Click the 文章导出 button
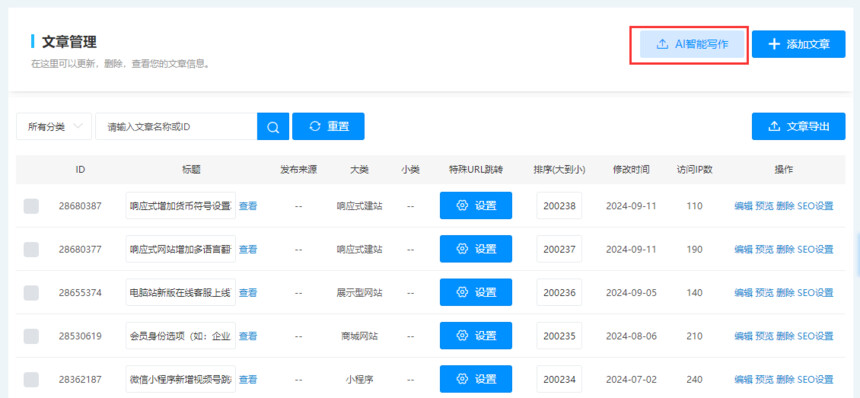 (799, 127)
